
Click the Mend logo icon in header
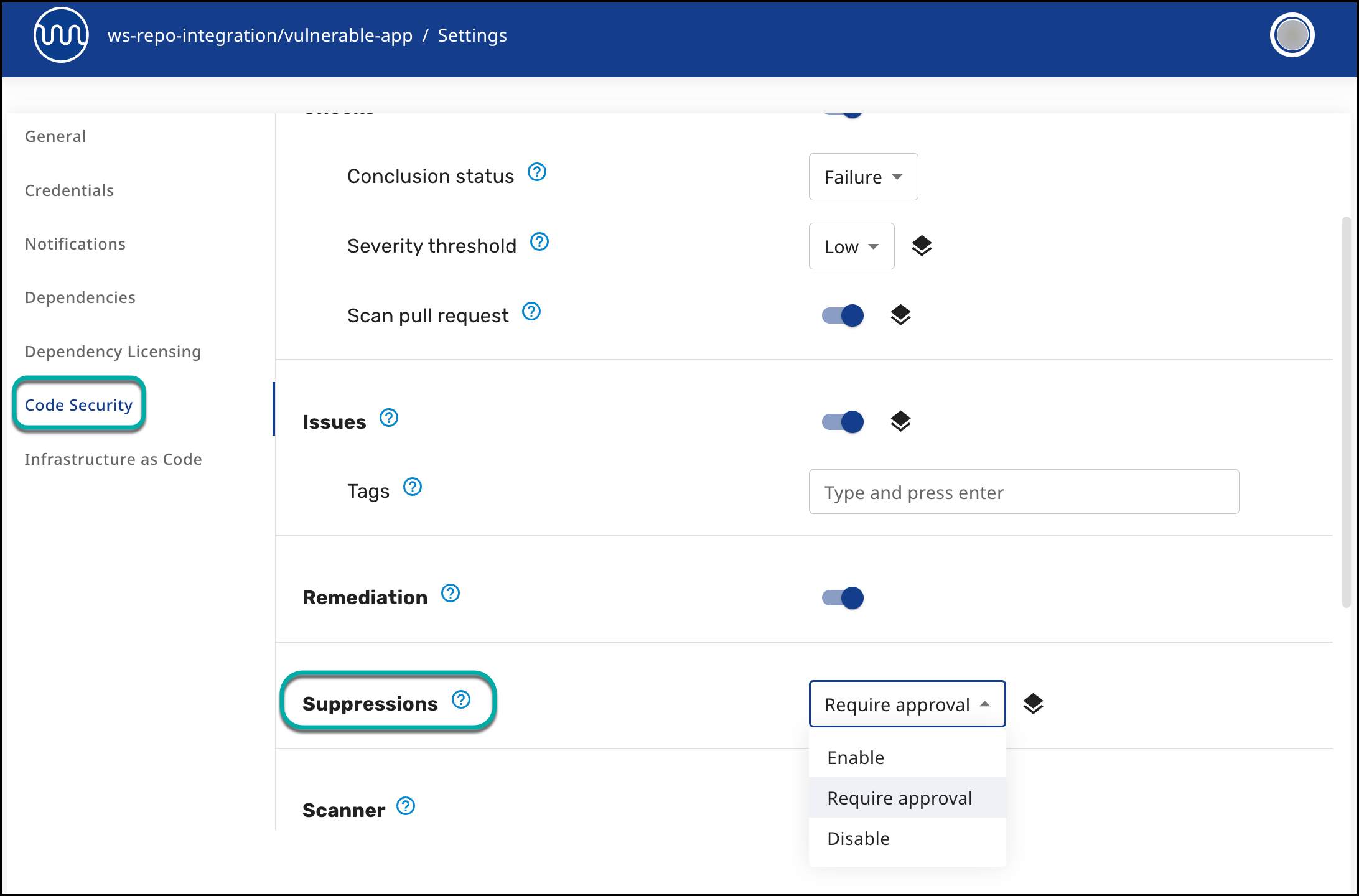[x=60, y=35]
